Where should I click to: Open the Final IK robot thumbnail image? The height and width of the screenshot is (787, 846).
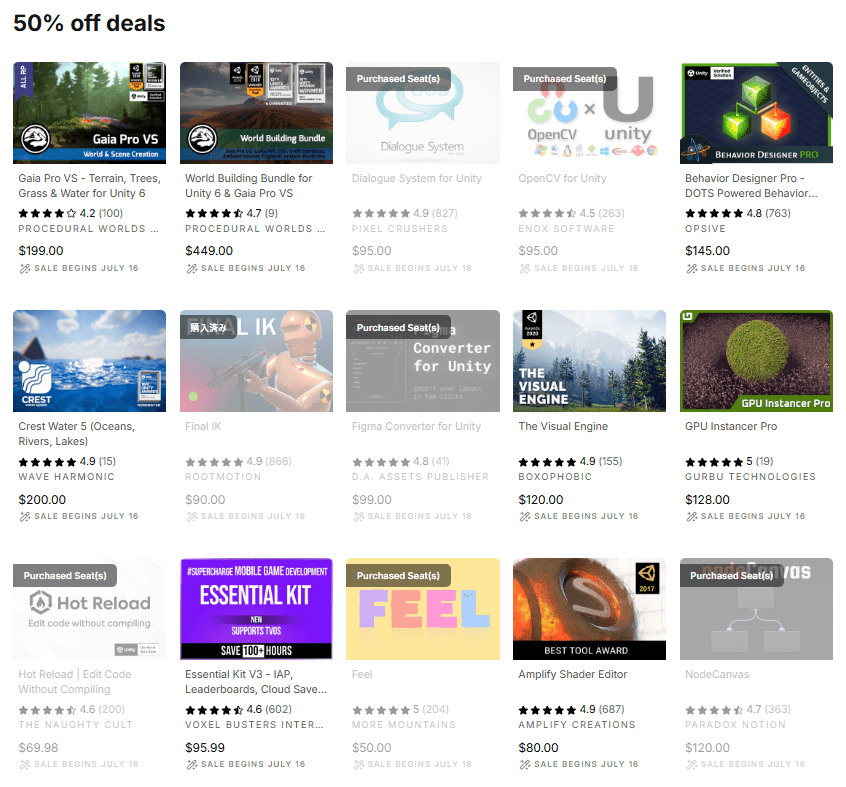click(x=256, y=361)
